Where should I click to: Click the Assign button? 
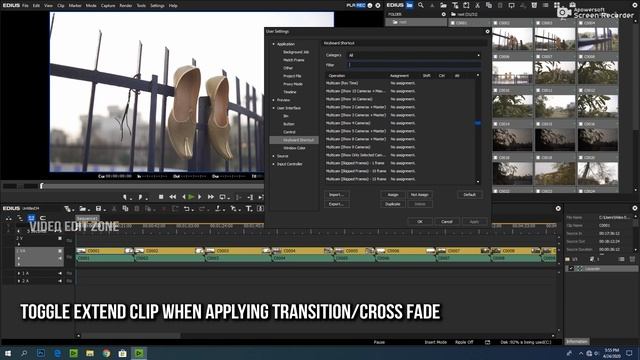[x=393, y=195]
